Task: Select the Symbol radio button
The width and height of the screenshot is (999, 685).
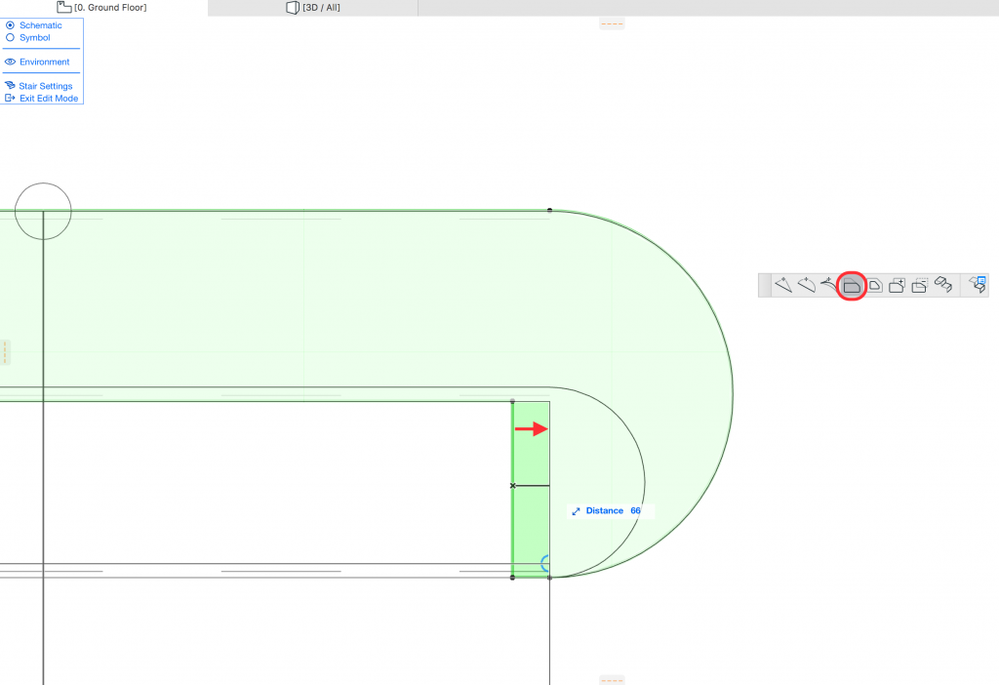Action: (10, 38)
